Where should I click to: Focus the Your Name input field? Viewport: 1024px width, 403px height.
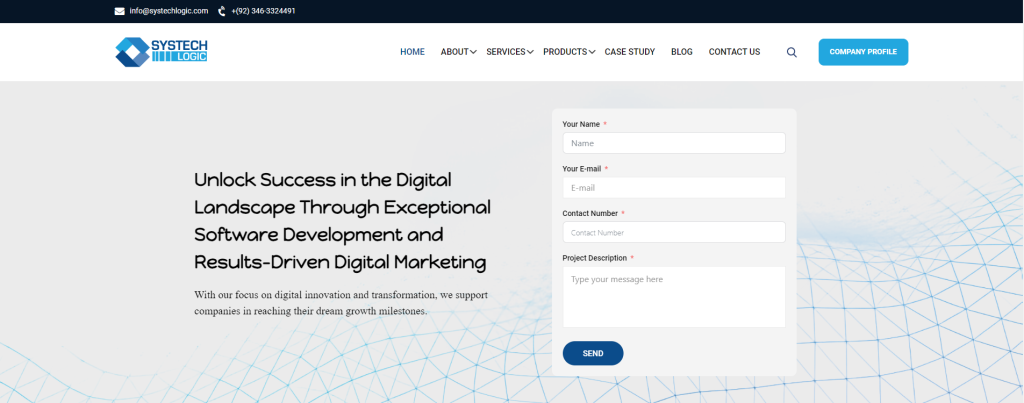coord(674,143)
